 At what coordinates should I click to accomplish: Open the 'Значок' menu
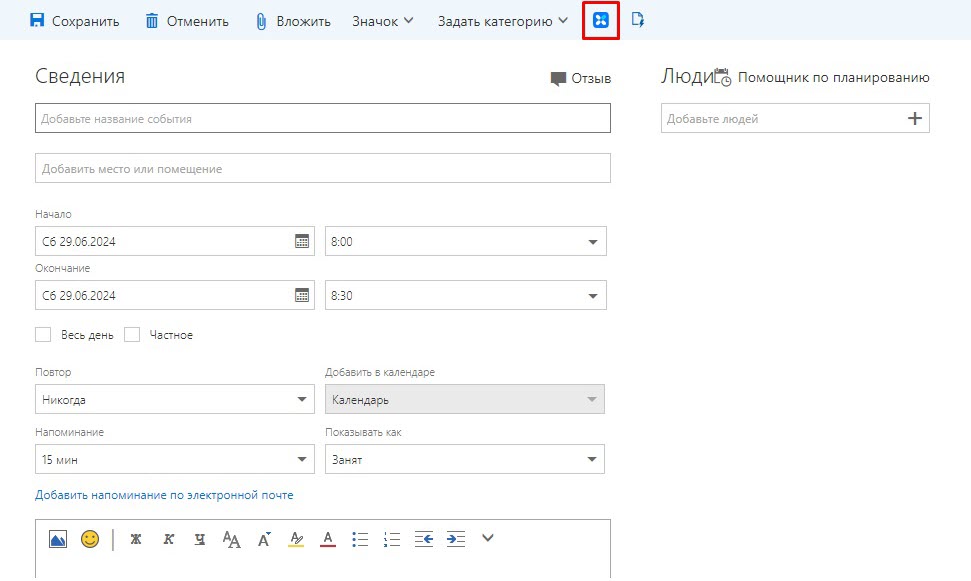pyautogui.click(x=382, y=21)
